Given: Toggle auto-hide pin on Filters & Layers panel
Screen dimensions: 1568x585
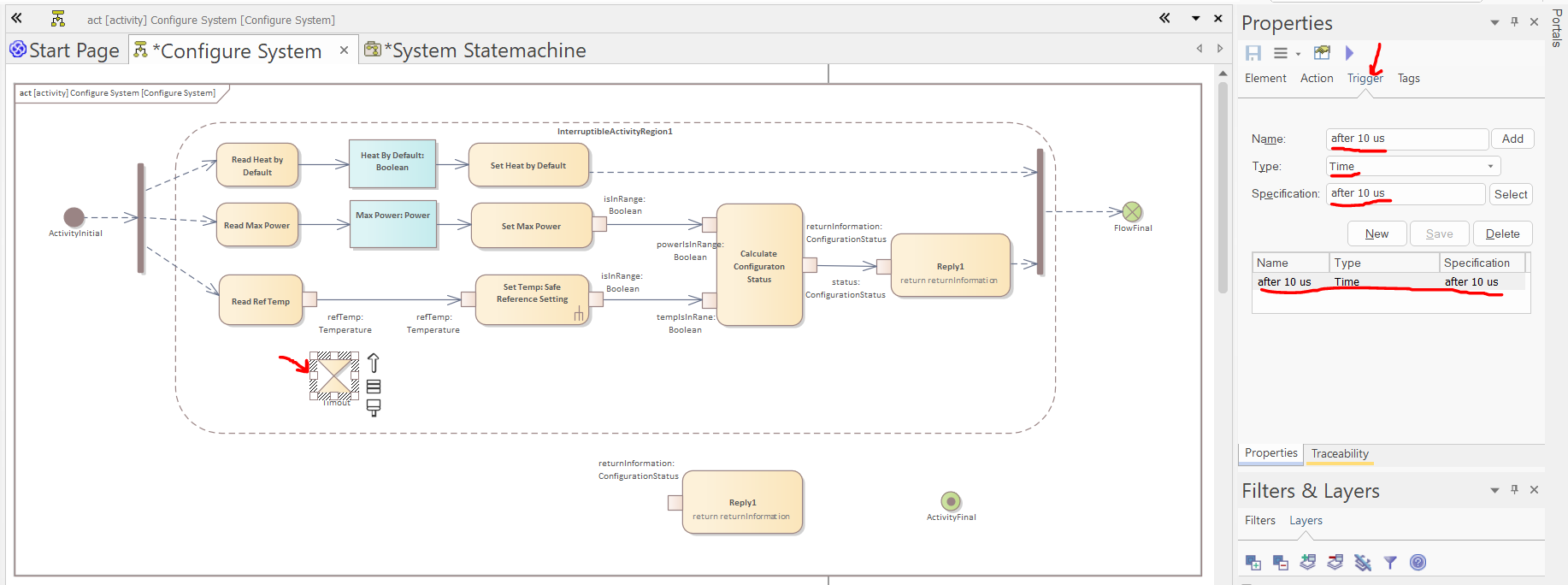Looking at the screenshot, I should coord(1514,490).
